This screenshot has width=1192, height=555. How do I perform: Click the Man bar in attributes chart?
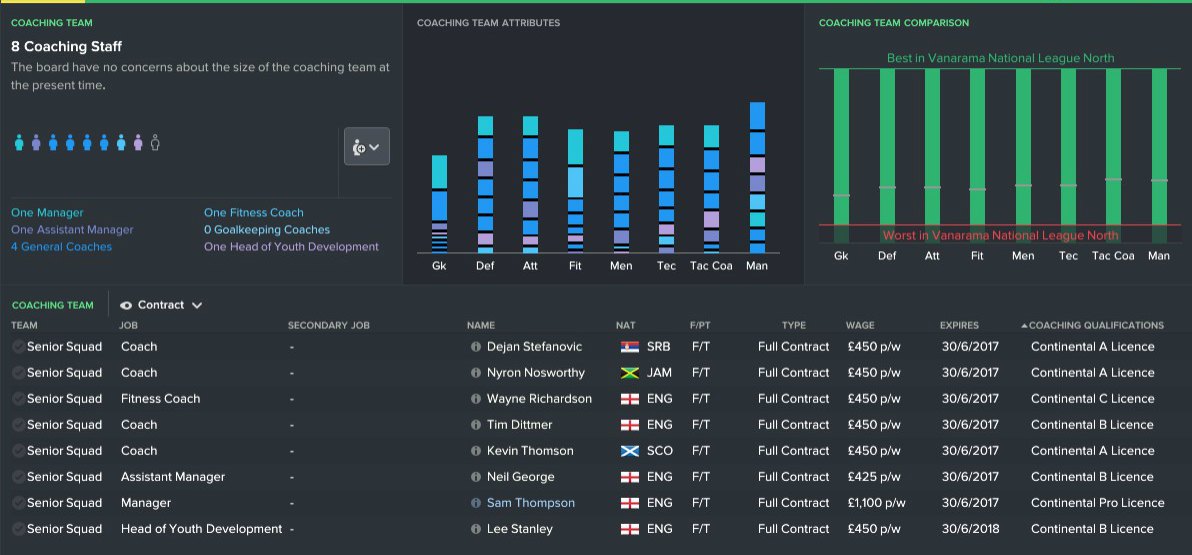click(757, 178)
